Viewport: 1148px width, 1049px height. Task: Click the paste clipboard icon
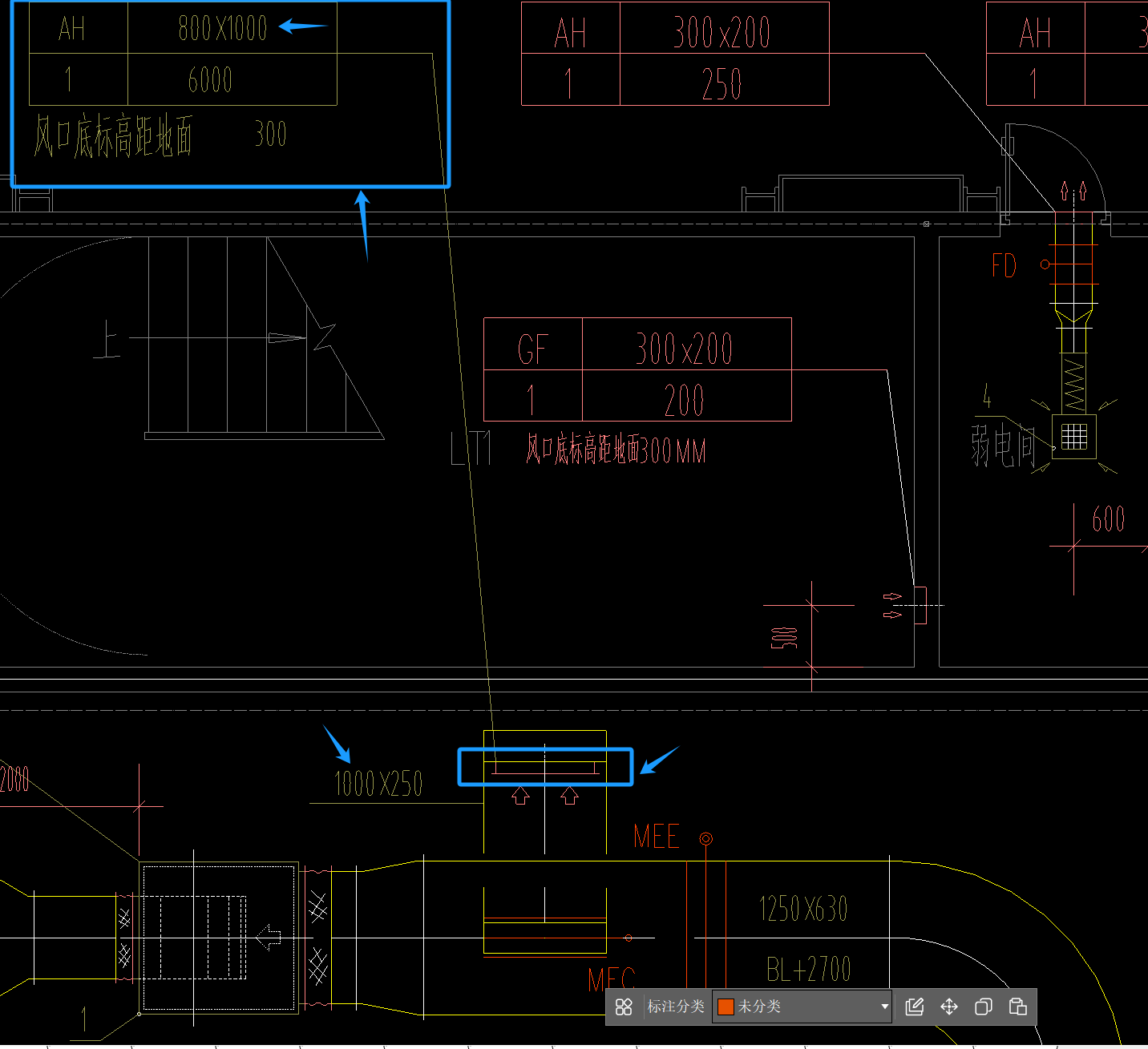1018,1007
